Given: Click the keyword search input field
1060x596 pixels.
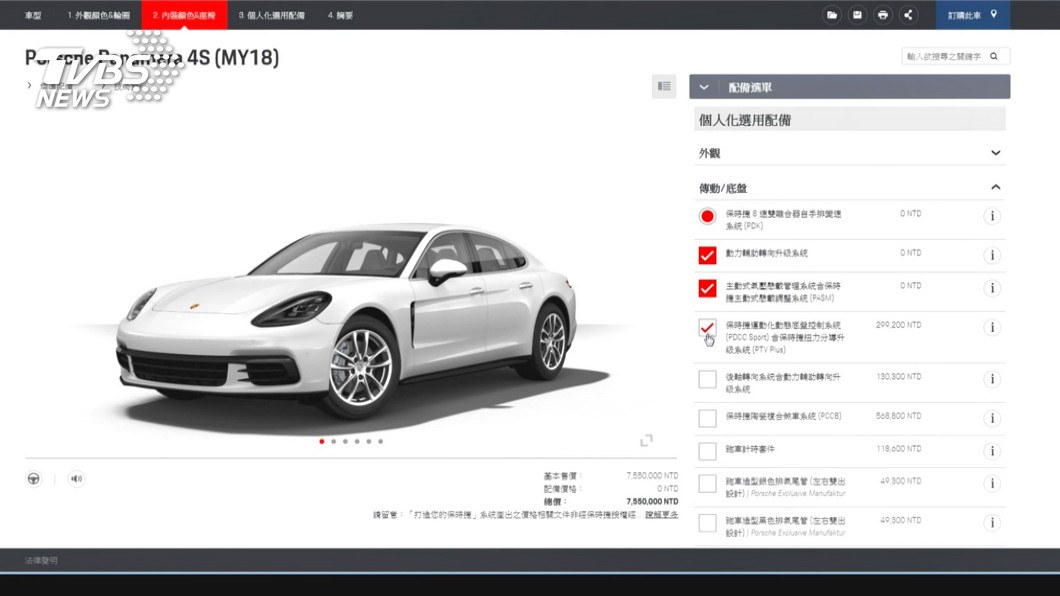Looking at the screenshot, I should (x=956, y=56).
